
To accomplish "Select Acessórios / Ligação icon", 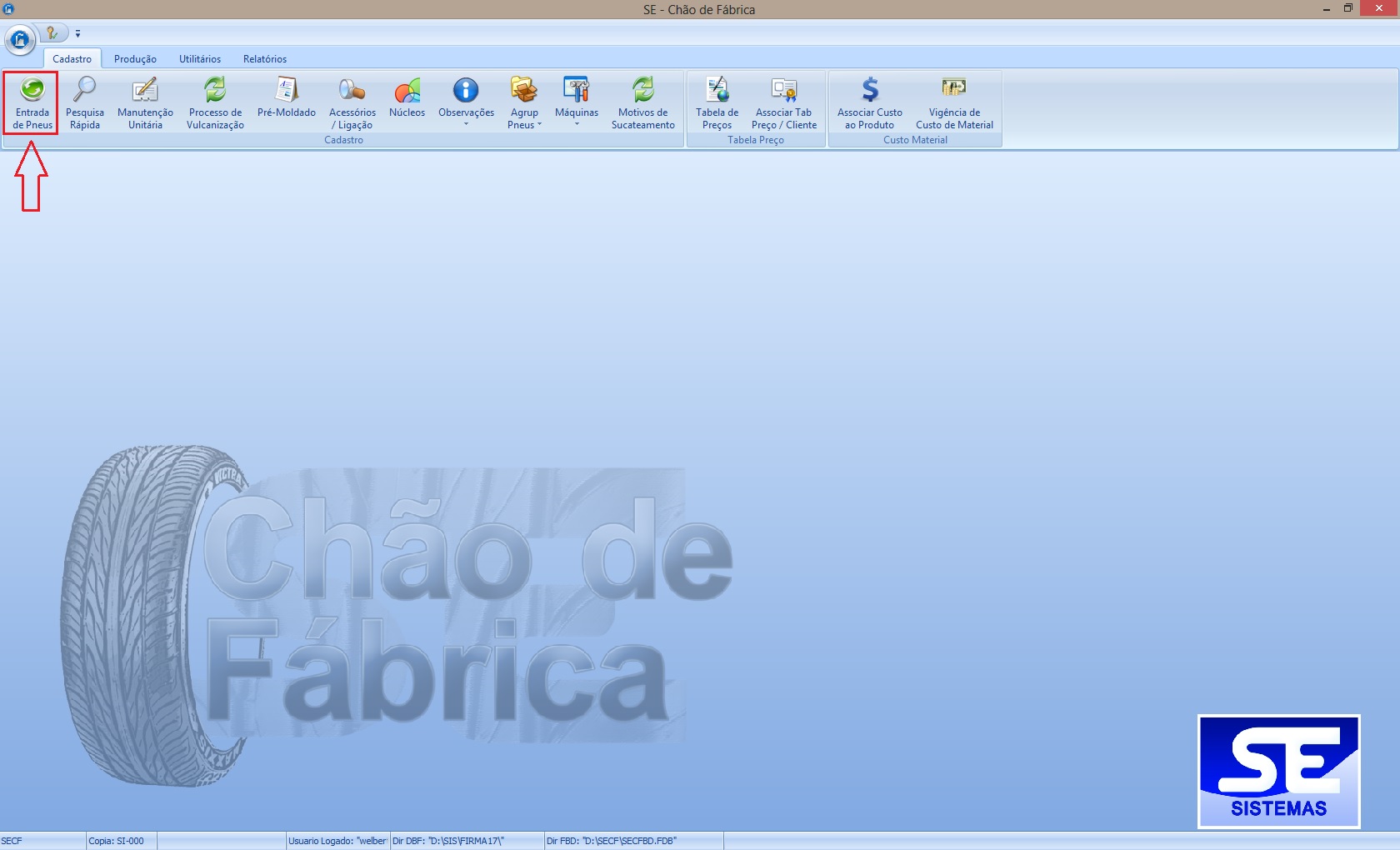I will [352, 102].
